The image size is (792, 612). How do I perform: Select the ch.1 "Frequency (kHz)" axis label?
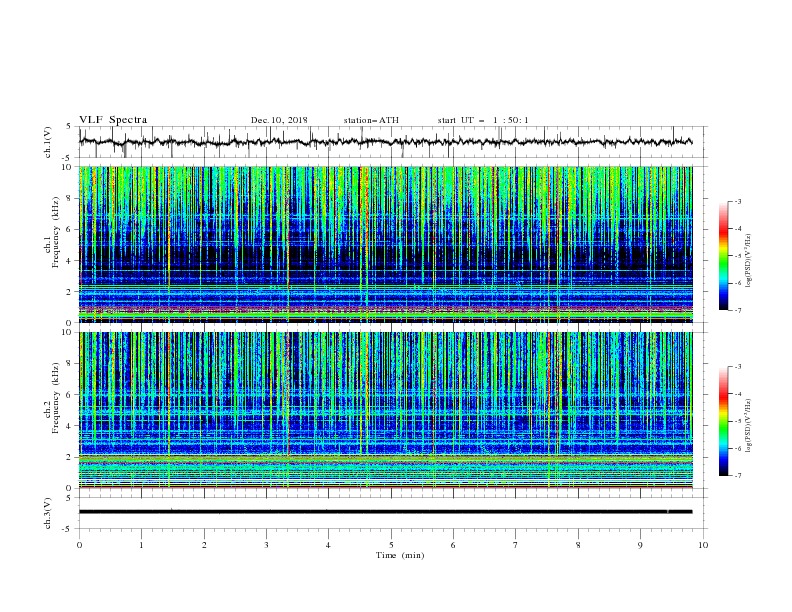(56, 230)
